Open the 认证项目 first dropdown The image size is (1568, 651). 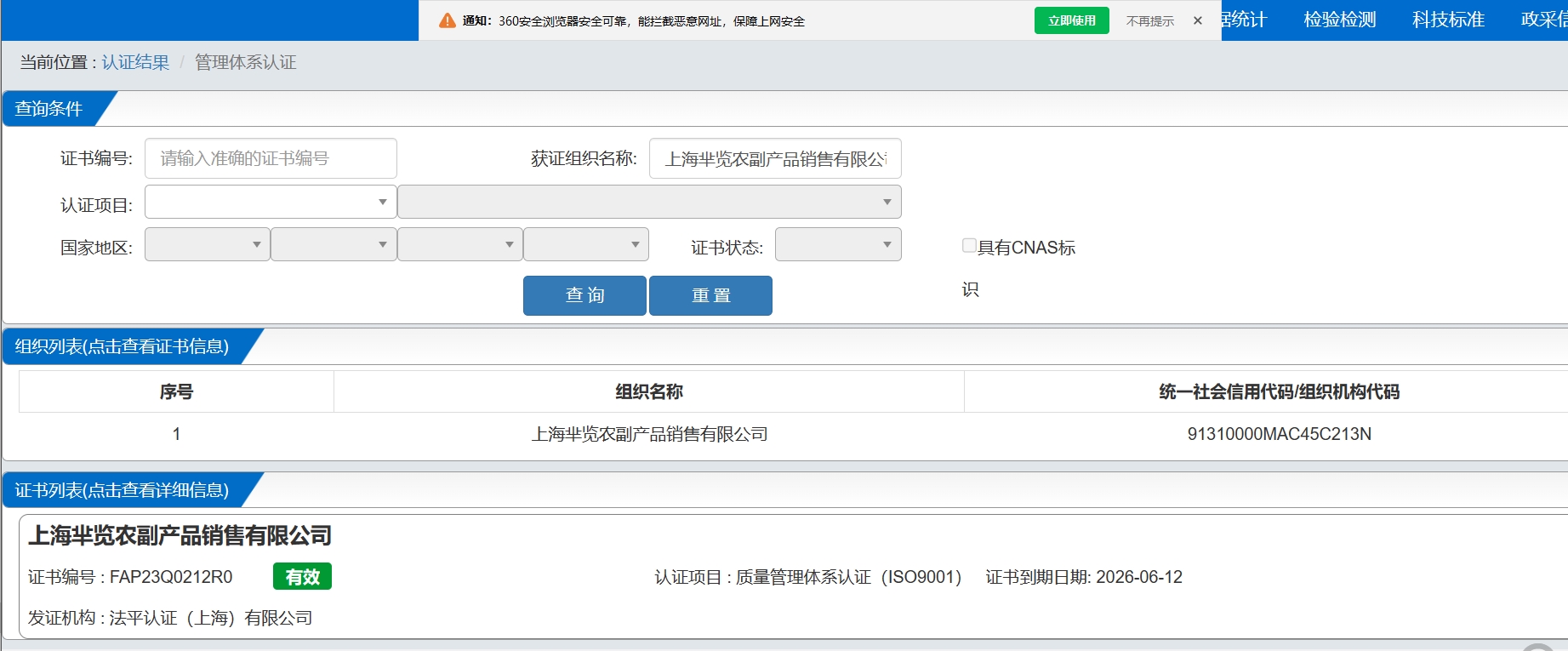pos(271,202)
